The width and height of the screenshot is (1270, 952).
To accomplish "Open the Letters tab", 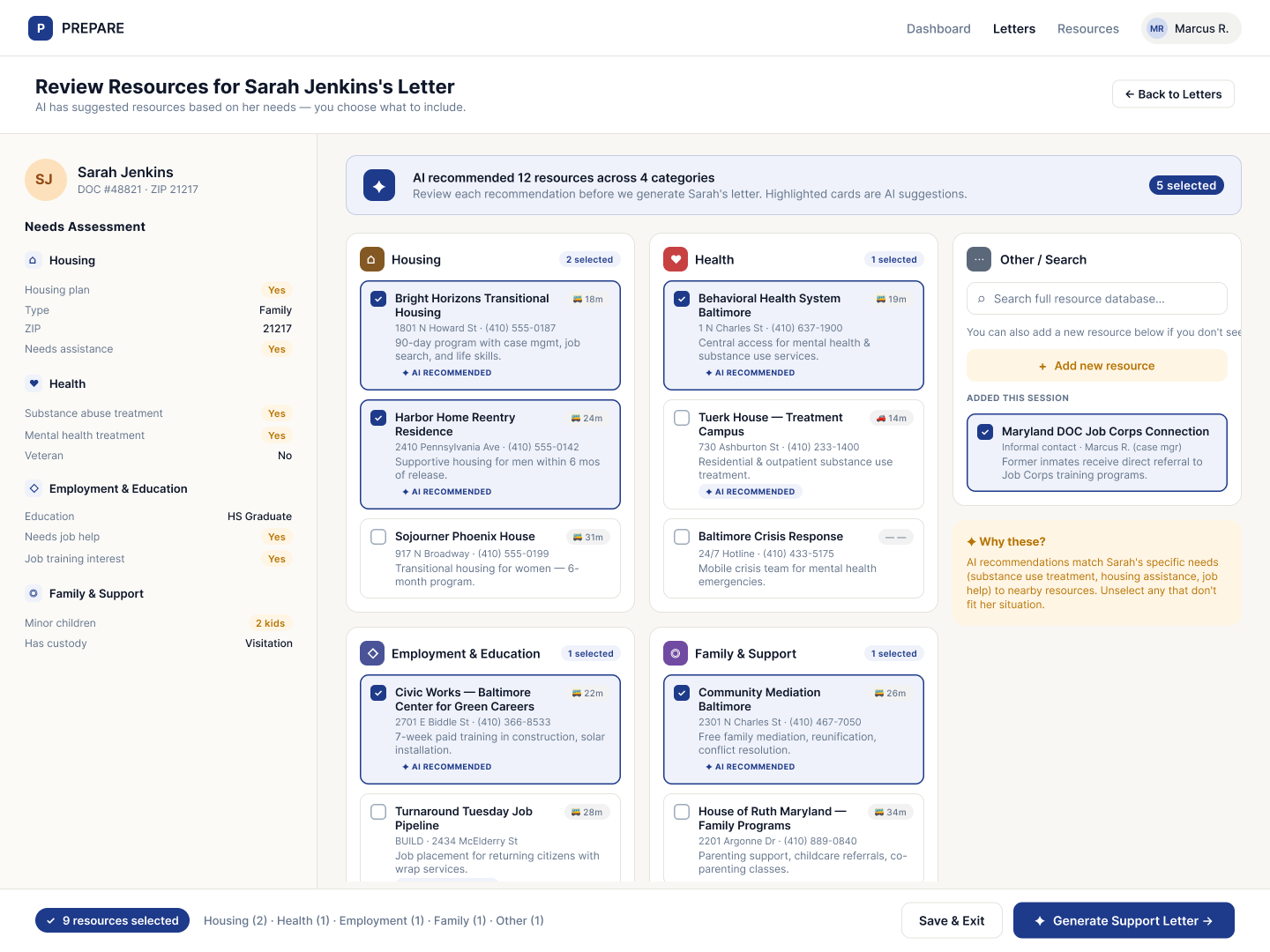I will [x=1014, y=28].
